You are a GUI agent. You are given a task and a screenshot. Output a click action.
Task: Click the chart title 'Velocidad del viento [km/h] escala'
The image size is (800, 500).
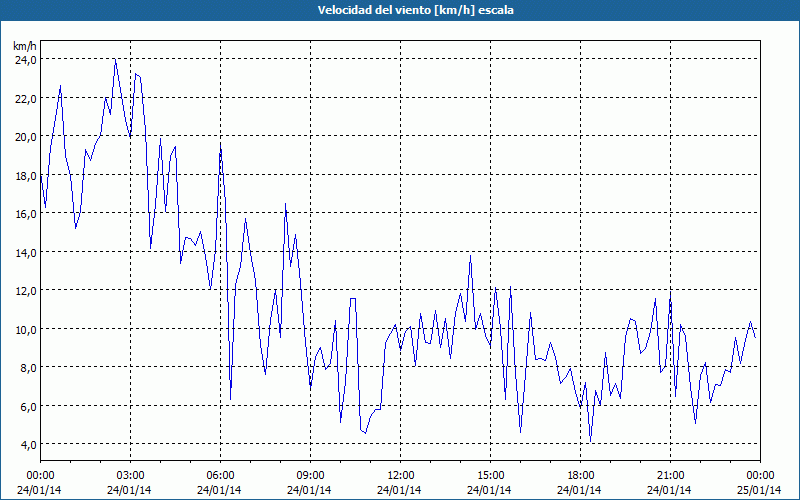pyautogui.click(x=415, y=10)
